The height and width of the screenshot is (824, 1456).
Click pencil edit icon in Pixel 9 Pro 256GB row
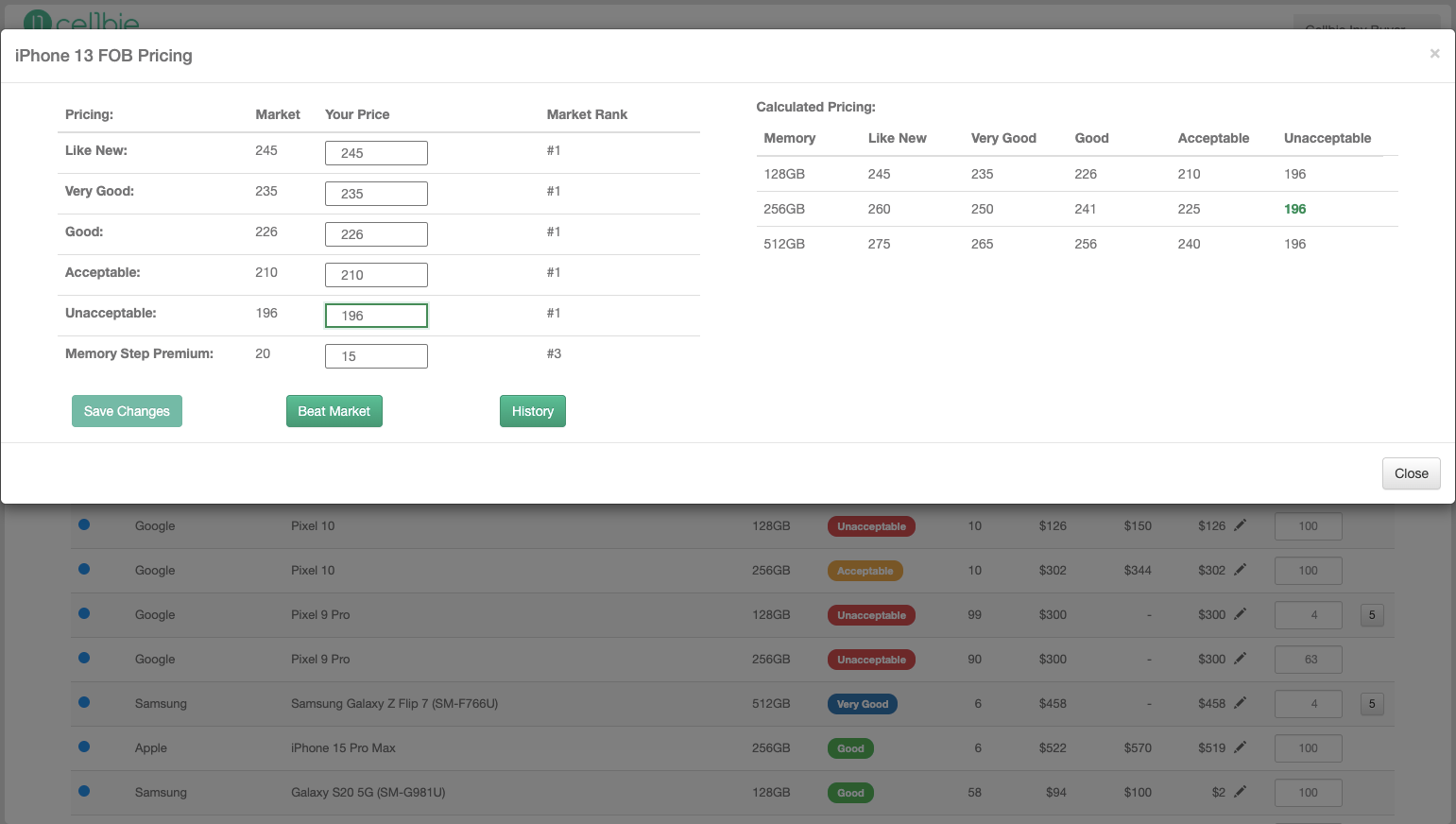pos(1240,659)
